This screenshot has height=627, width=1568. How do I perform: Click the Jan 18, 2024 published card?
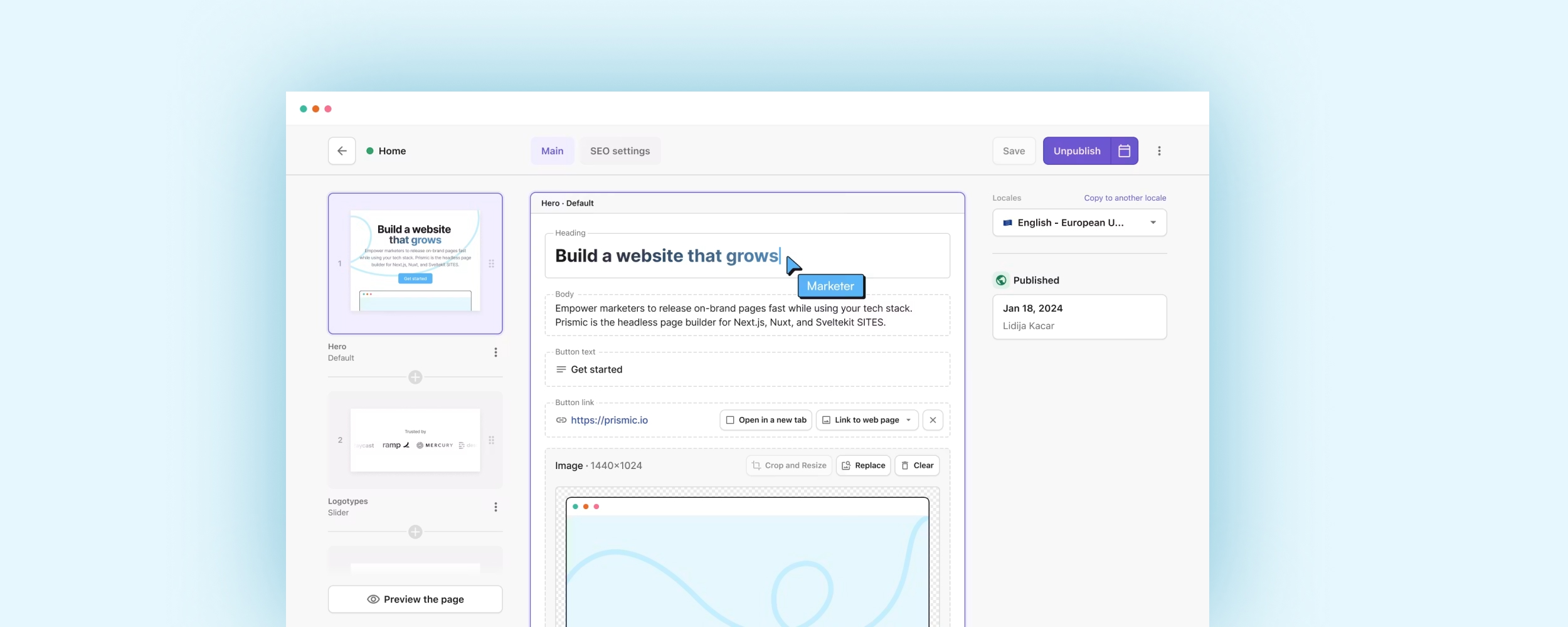[x=1079, y=317]
